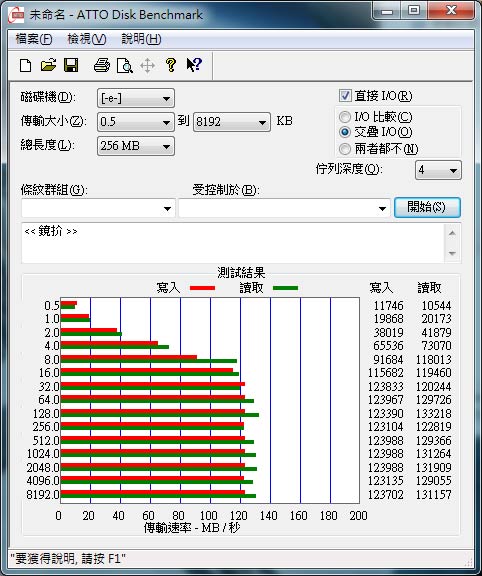Open the 磁碟機 drive dropdown showing [-e-]
Screen dimensions: 482x576
click(x=136, y=98)
